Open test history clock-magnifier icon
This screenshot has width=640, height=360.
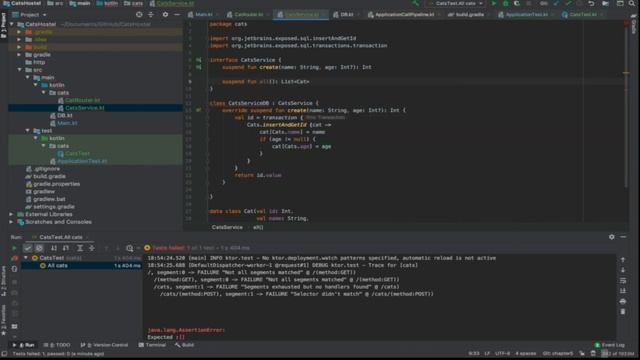point(129,248)
